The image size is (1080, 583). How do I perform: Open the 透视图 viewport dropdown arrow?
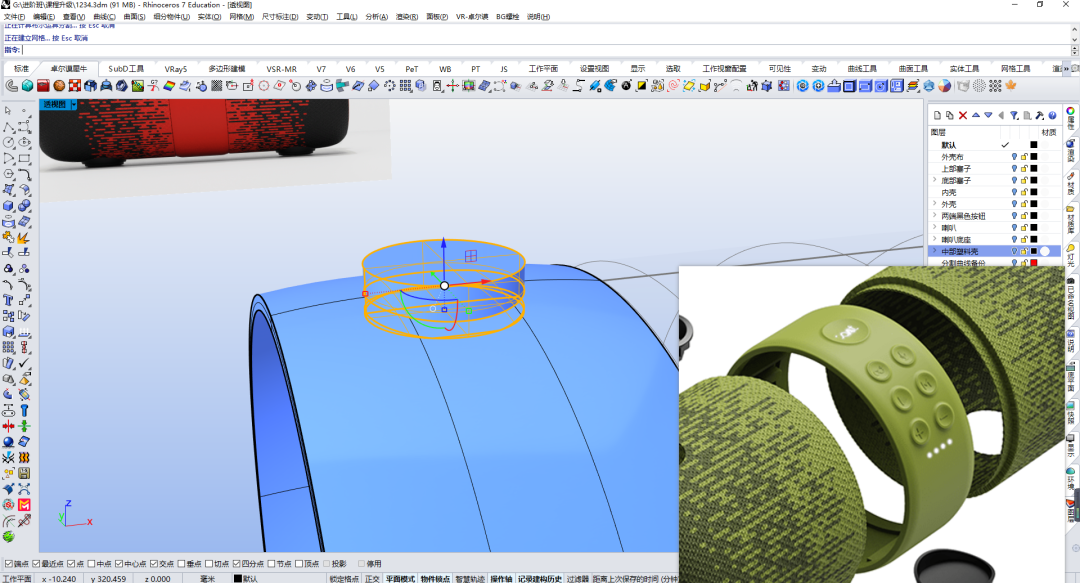coord(74,104)
